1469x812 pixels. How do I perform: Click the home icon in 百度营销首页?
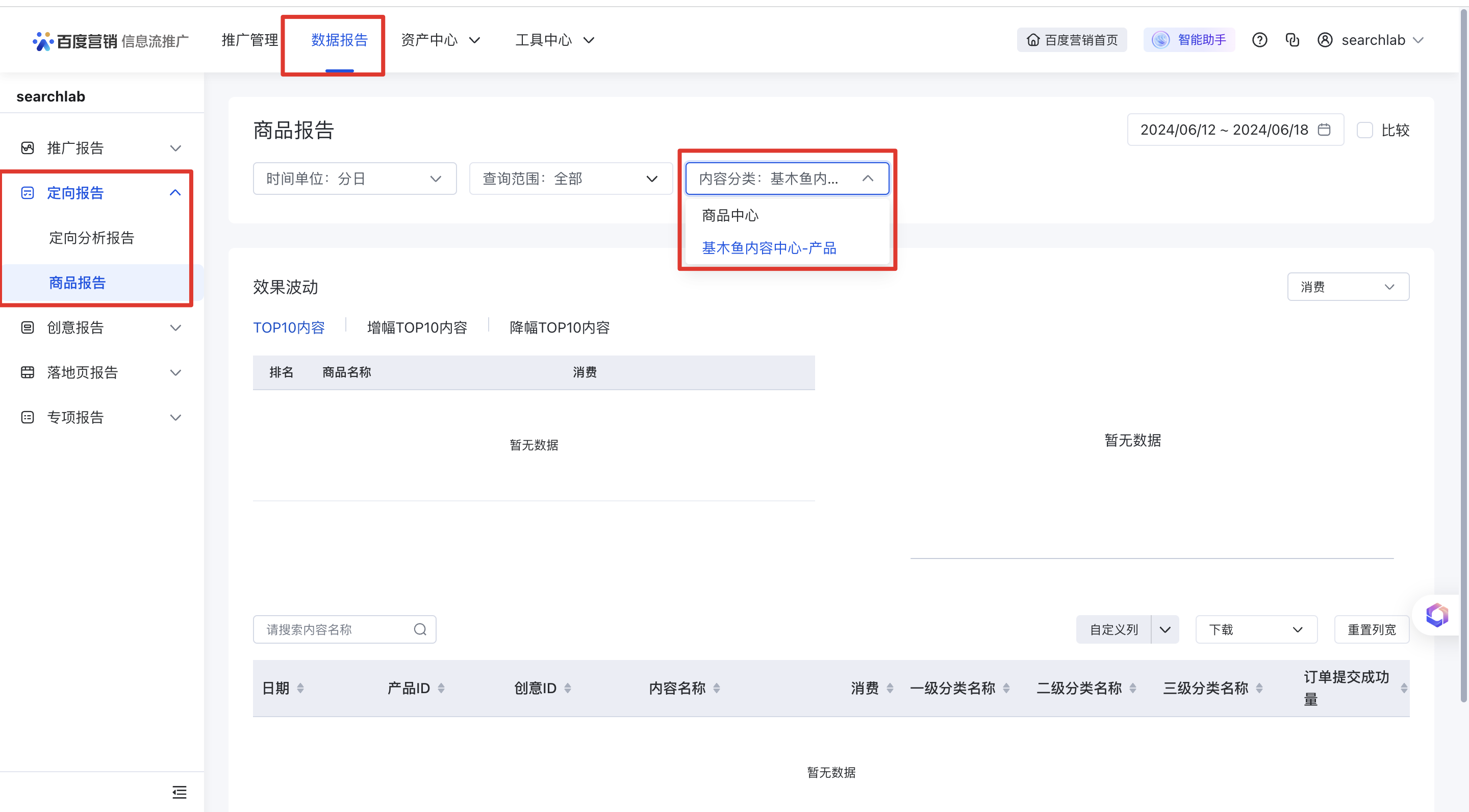(x=1033, y=40)
